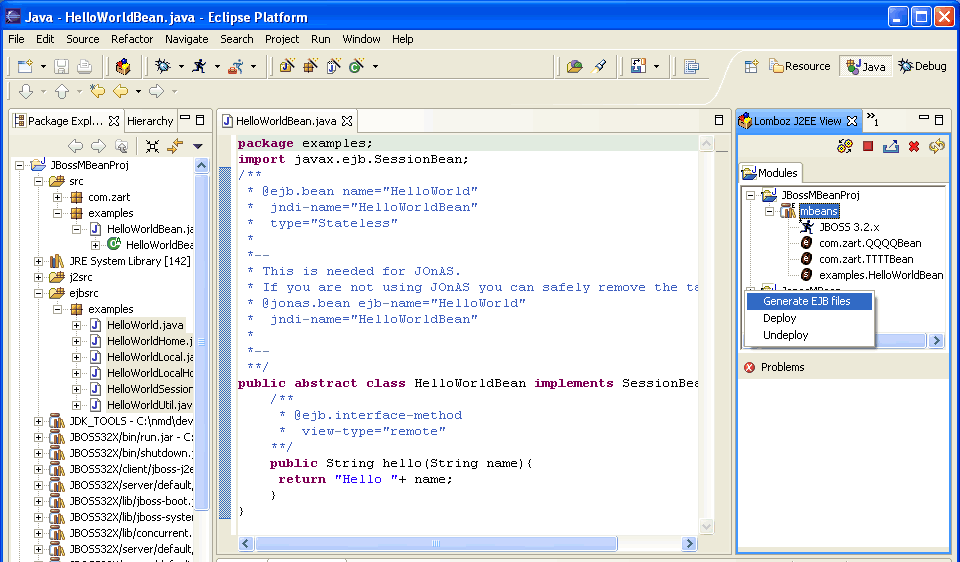Select HelloWorldUtil.java in Package Explorer
This screenshot has width=960, height=562.
pyautogui.click(x=149, y=405)
